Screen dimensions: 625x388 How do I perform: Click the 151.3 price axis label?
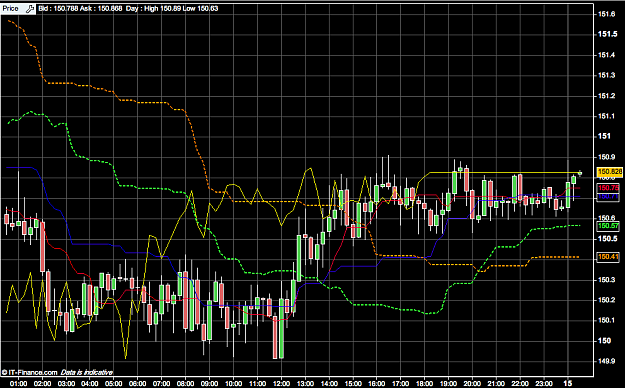[x=606, y=75]
